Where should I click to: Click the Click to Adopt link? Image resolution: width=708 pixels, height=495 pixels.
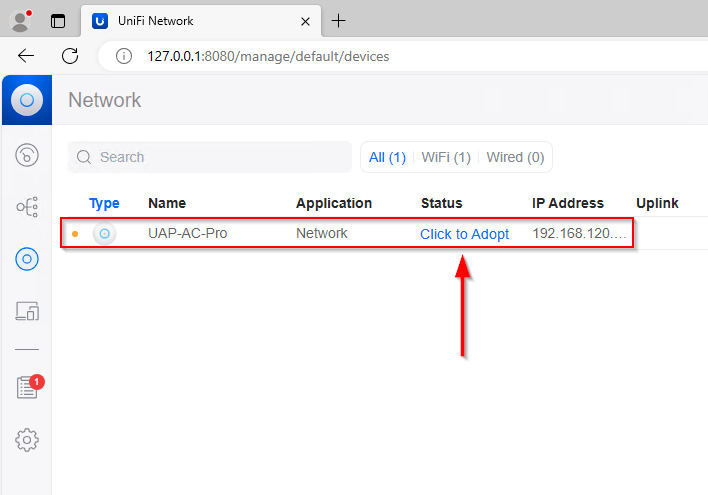(464, 234)
